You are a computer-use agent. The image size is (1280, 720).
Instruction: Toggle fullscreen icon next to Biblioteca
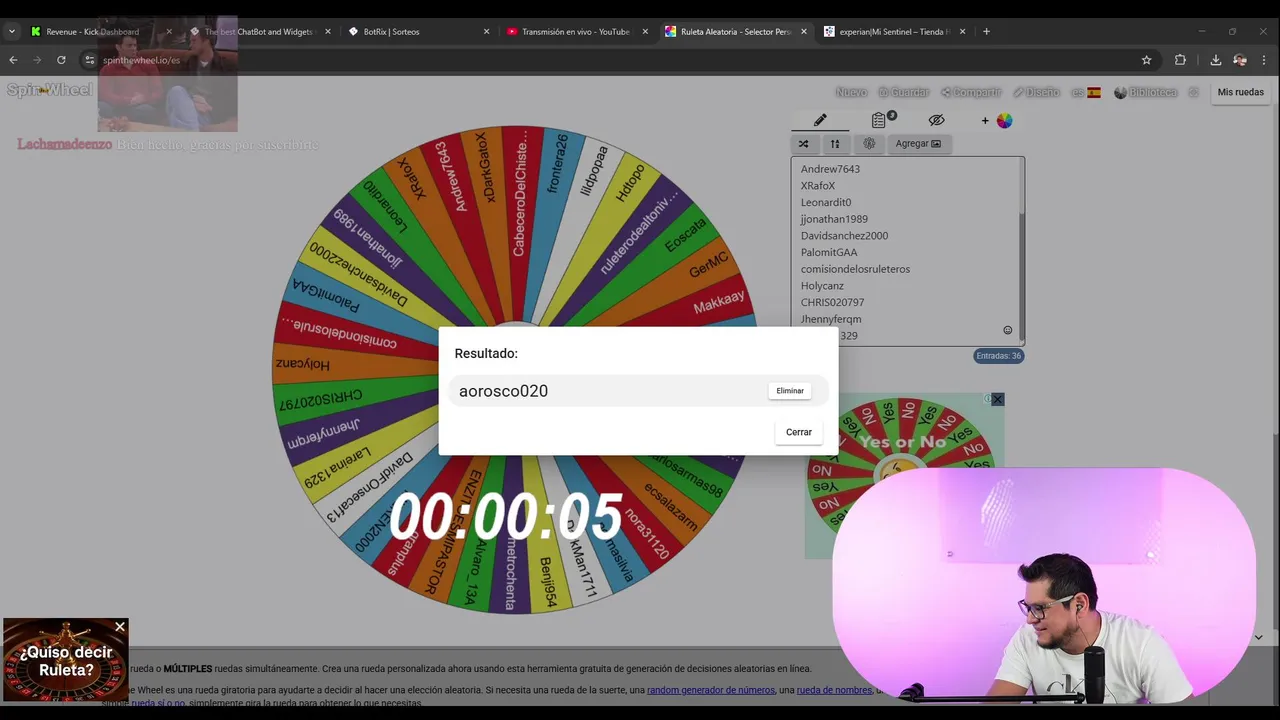[1193, 92]
